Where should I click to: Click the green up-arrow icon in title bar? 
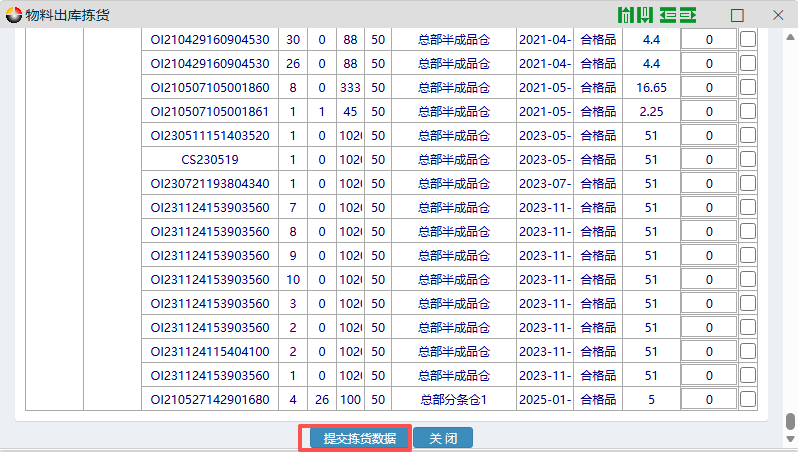[626, 15]
